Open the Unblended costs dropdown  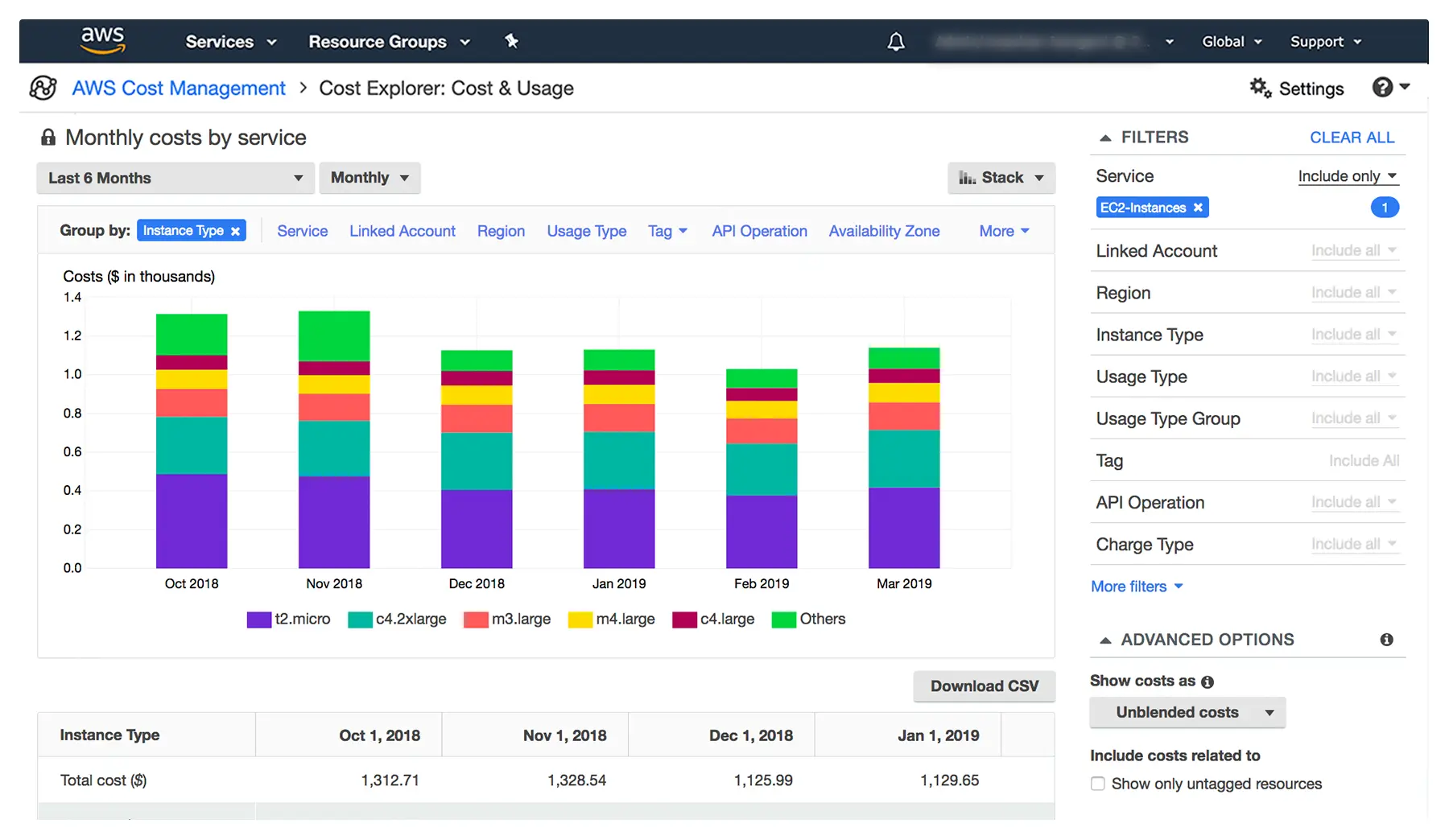tap(1187, 713)
